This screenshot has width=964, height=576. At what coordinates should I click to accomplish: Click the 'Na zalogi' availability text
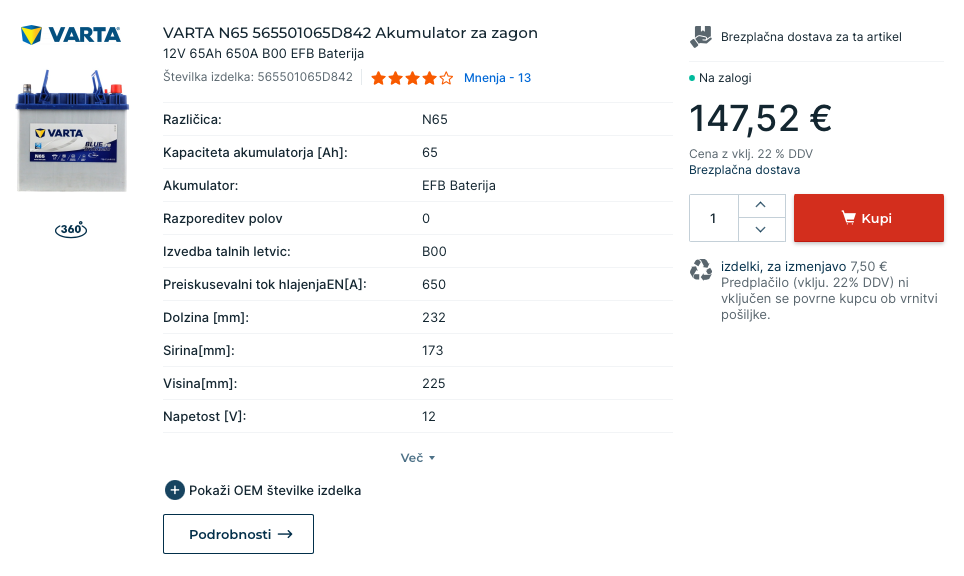tap(725, 78)
